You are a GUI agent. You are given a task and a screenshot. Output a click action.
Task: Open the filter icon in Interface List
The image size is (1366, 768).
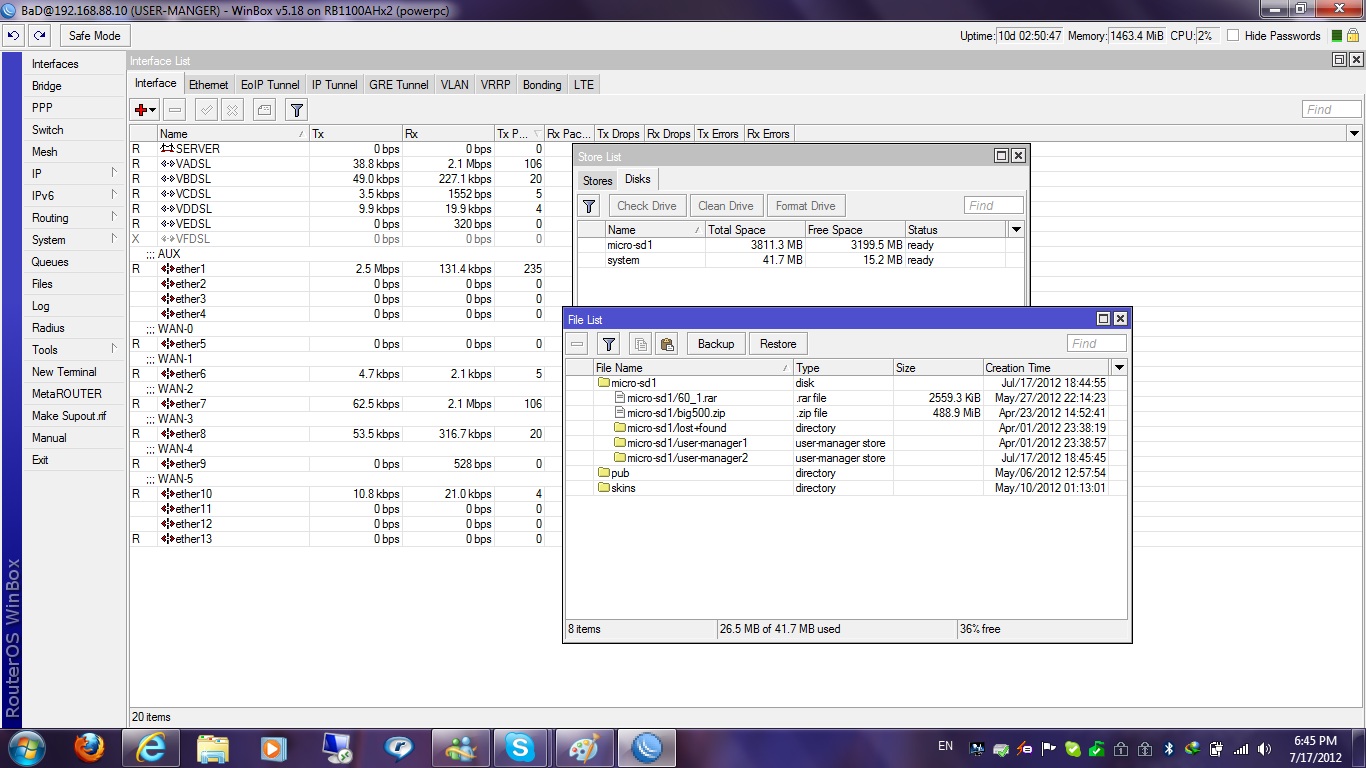tap(296, 110)
